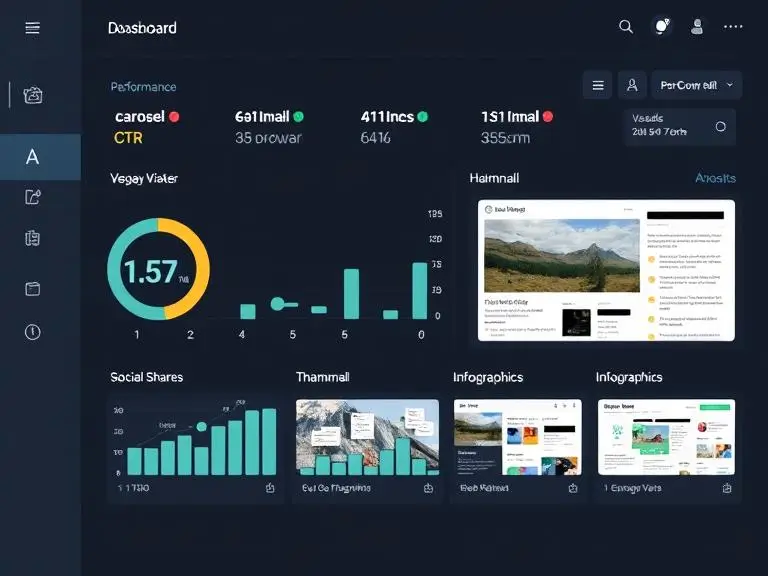The height and width of the screenshot is (576, 768).
Task: Open the hamburger menu in sidebar
Action: (x=32, y=28)
